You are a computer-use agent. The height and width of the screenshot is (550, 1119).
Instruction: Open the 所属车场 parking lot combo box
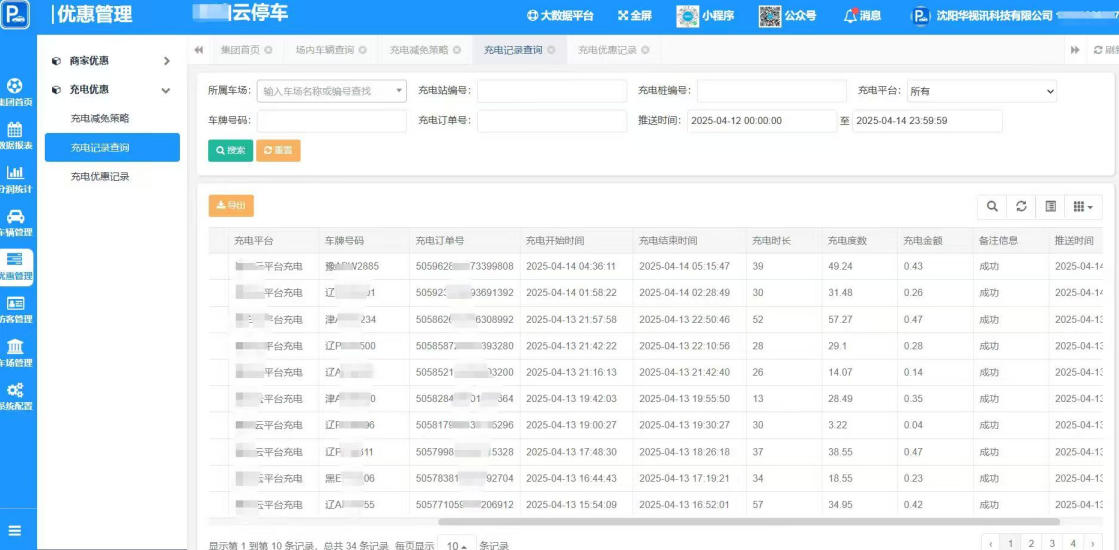[332, 91]
